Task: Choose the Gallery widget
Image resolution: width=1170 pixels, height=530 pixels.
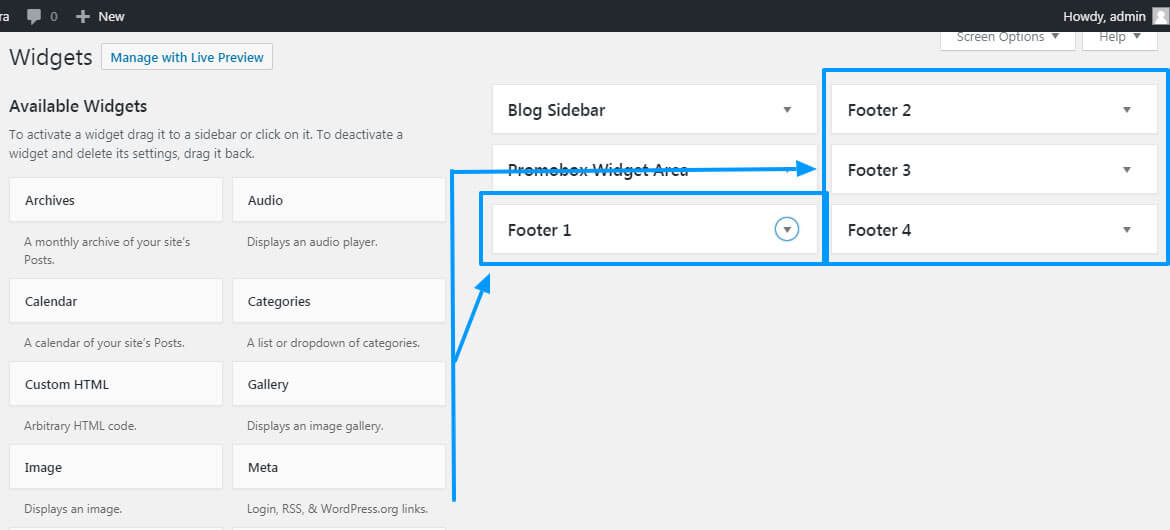Action: tap(339, 384)
